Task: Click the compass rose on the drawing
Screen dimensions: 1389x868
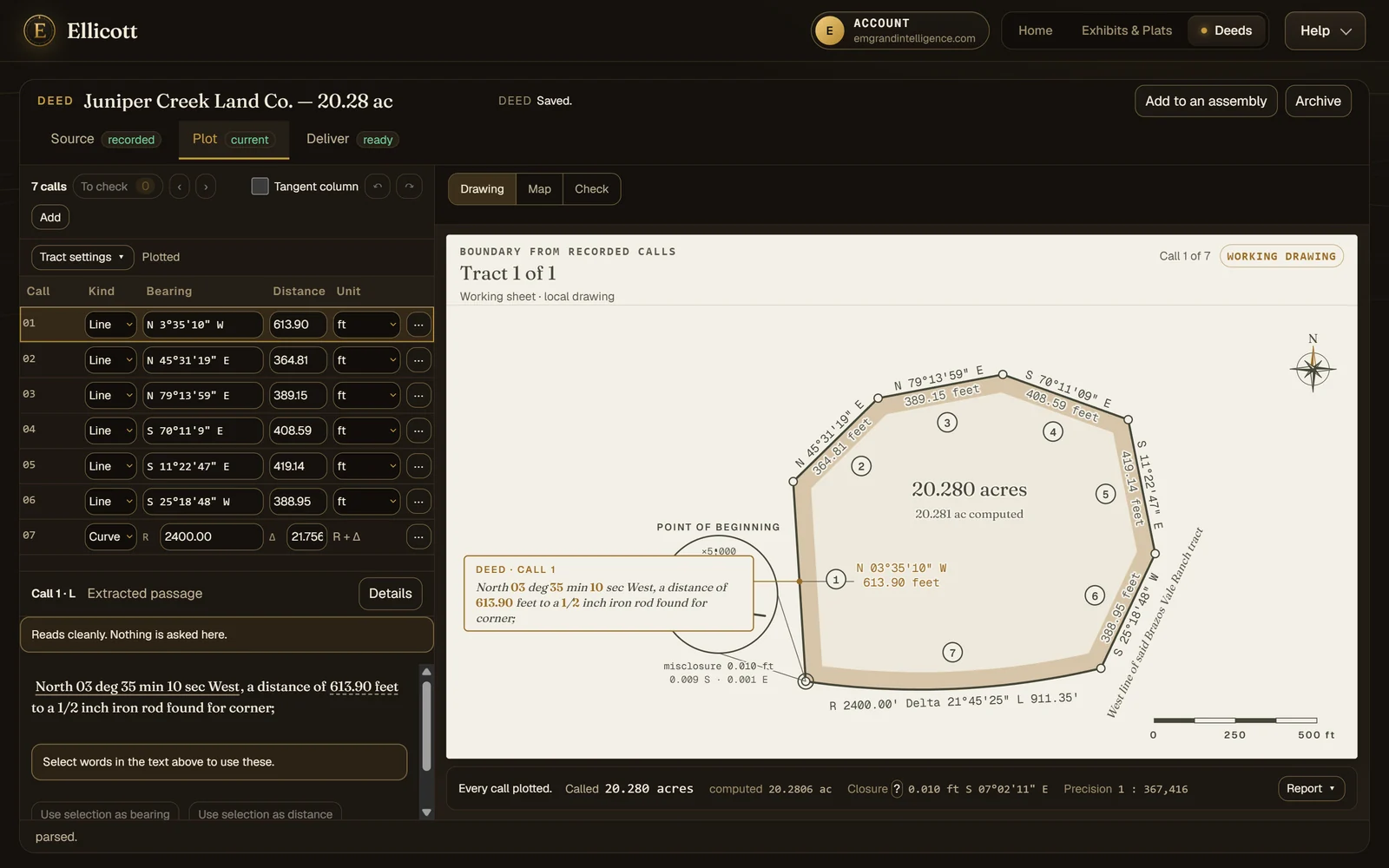Action: click(1313, 368)
